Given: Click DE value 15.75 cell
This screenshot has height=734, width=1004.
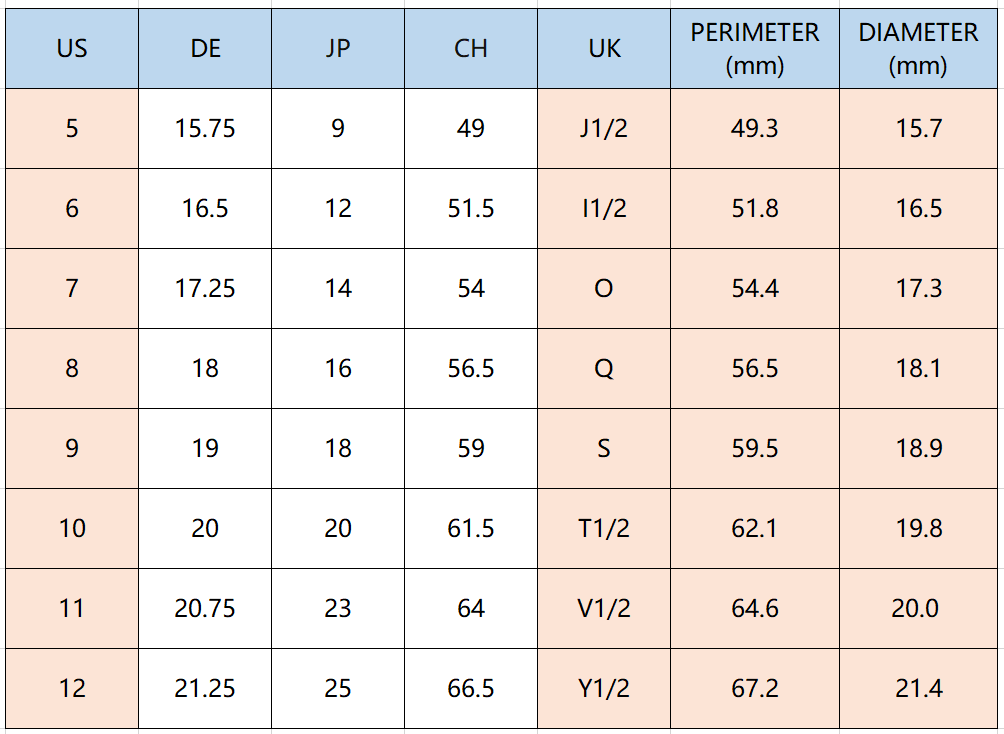Looking at the screenshot, I should [x=205, y=128].
